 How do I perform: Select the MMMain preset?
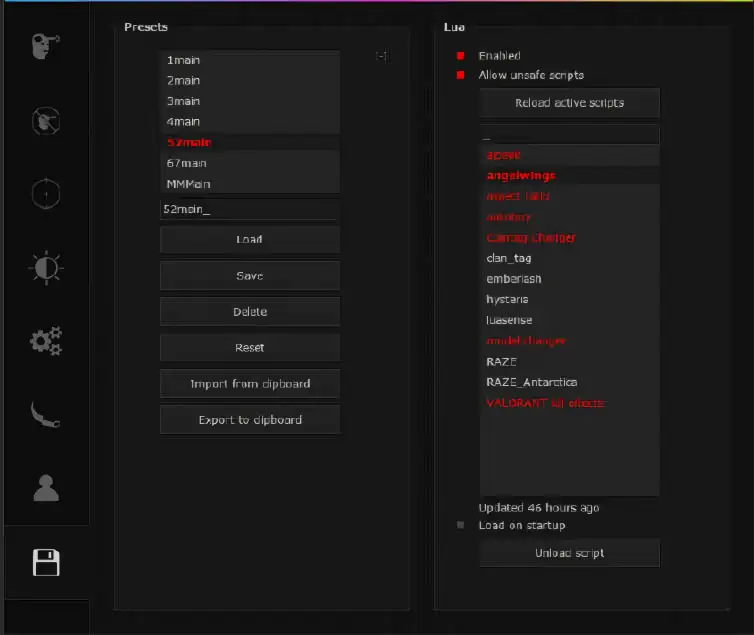250,184
